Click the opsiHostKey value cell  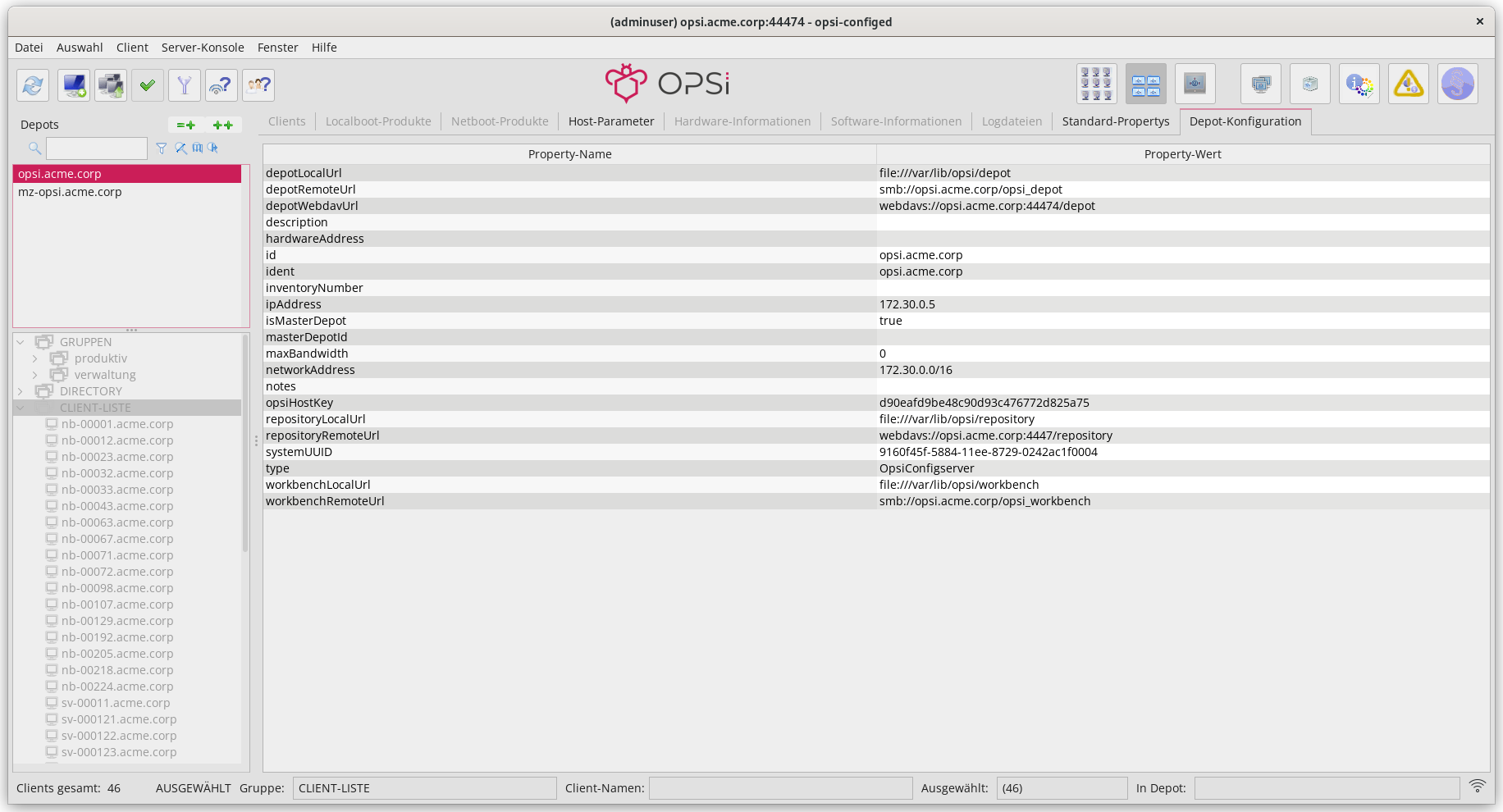pos(1183,403)
